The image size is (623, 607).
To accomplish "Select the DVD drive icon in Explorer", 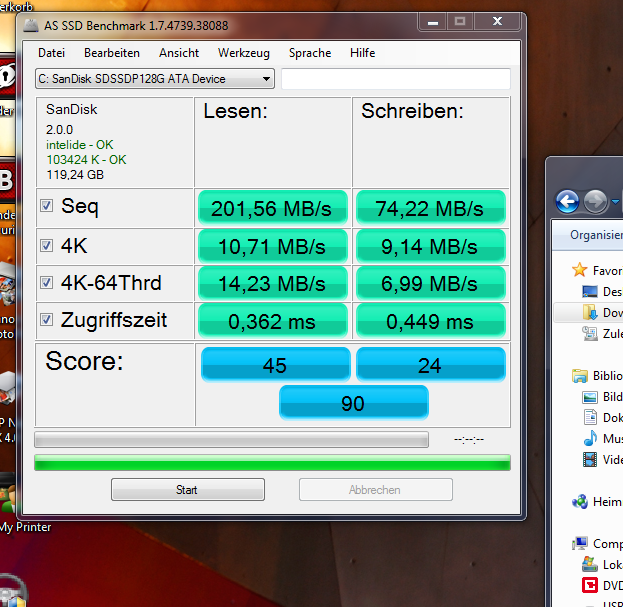I will point(590,585).
